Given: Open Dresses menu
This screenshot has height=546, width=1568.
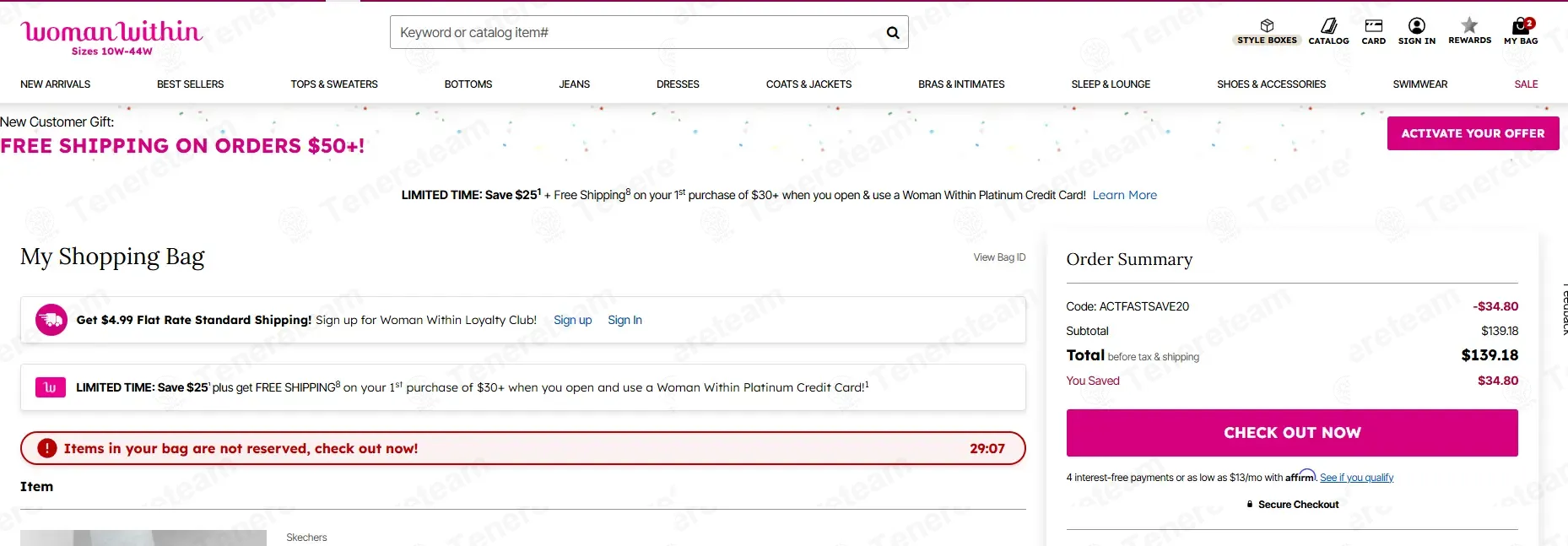Looking at the screenshot, I should [x=678, y=84].
